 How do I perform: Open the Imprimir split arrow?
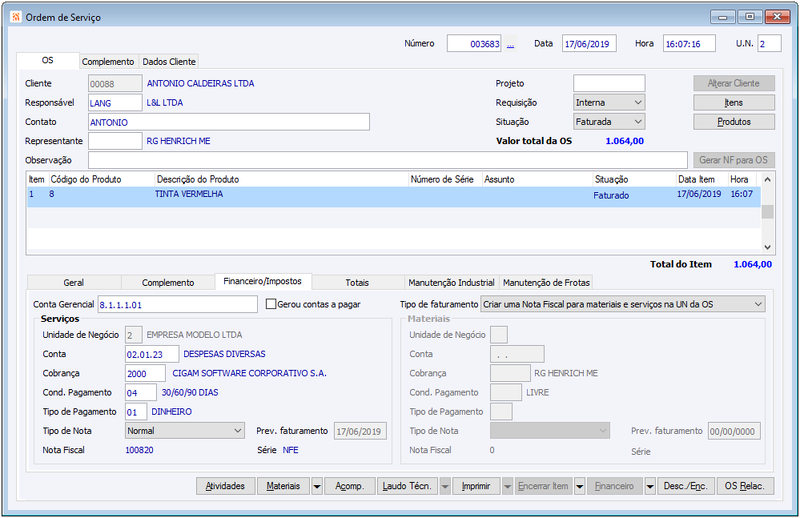pos(507,486)
